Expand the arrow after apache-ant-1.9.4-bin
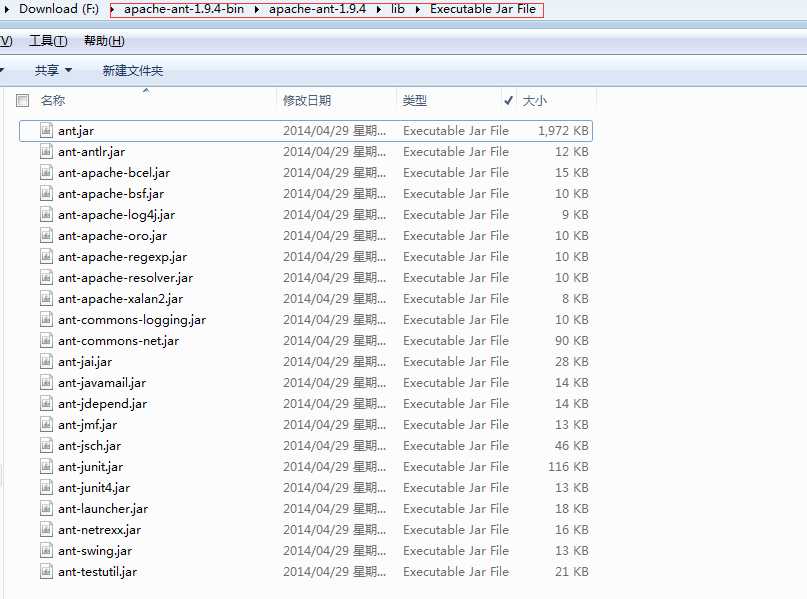The height and width of the screenshot is (599, 807). coord(256,9)
